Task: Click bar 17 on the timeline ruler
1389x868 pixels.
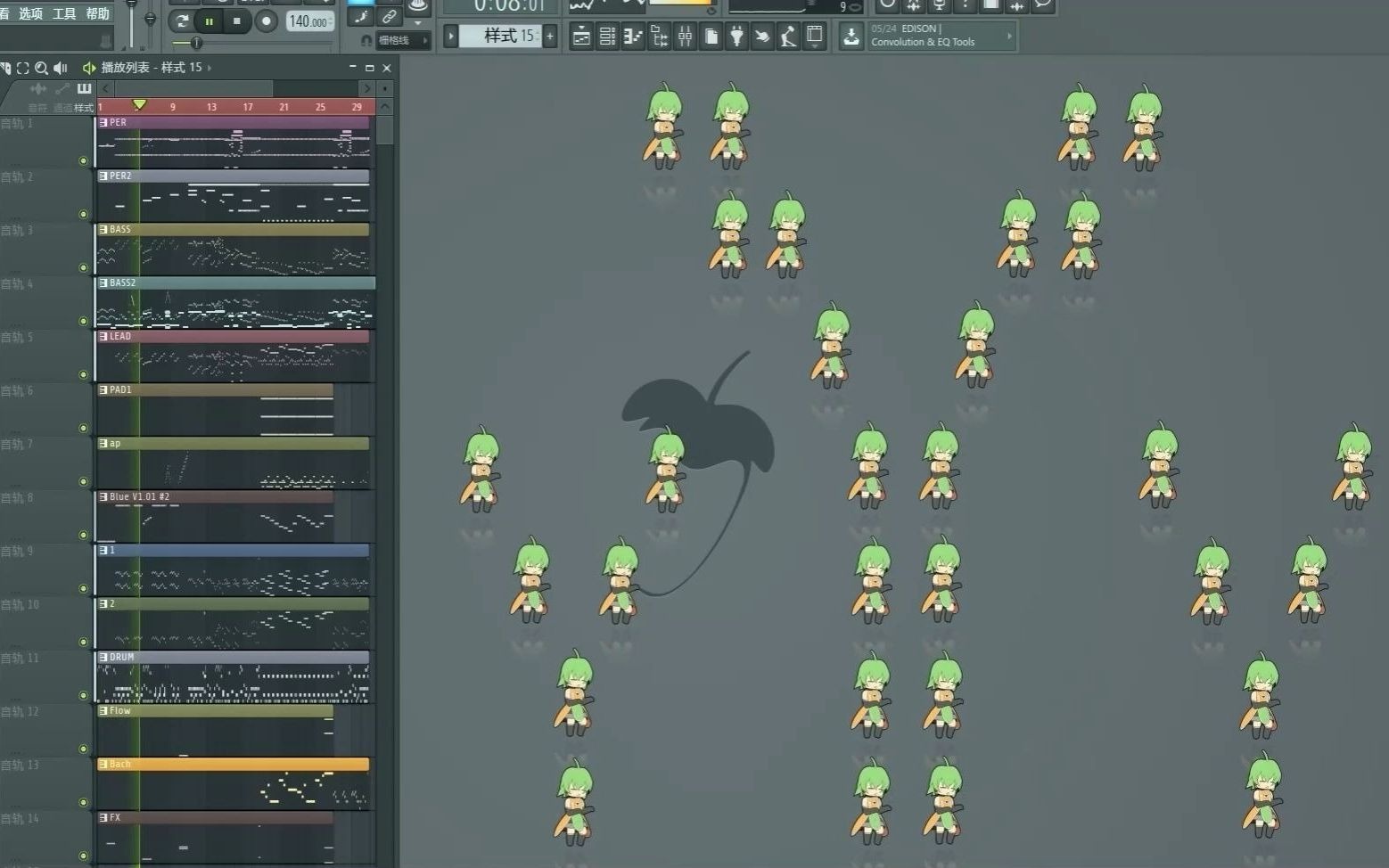Action: tap(248, 107)
